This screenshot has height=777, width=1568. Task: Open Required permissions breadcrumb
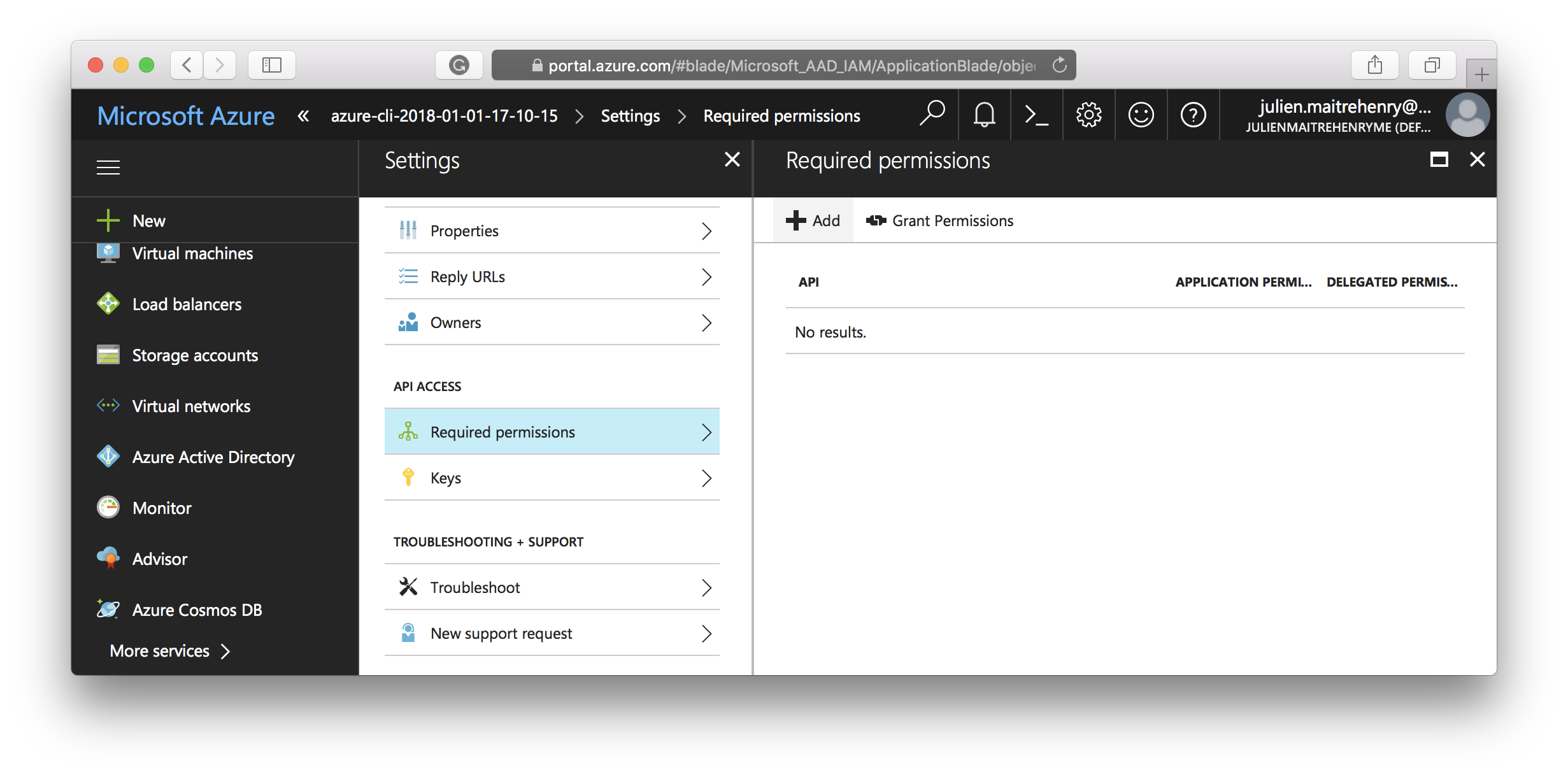click(x=781, y=116)
